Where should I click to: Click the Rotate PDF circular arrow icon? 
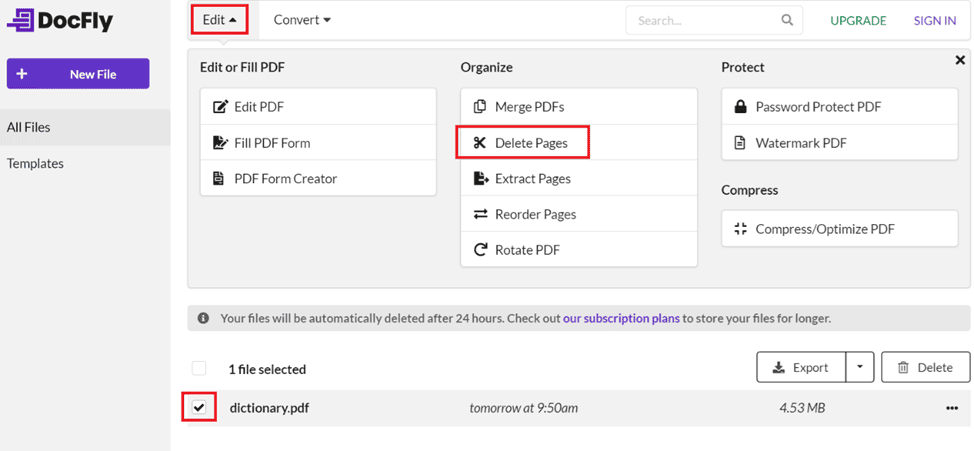pos(480,250)
